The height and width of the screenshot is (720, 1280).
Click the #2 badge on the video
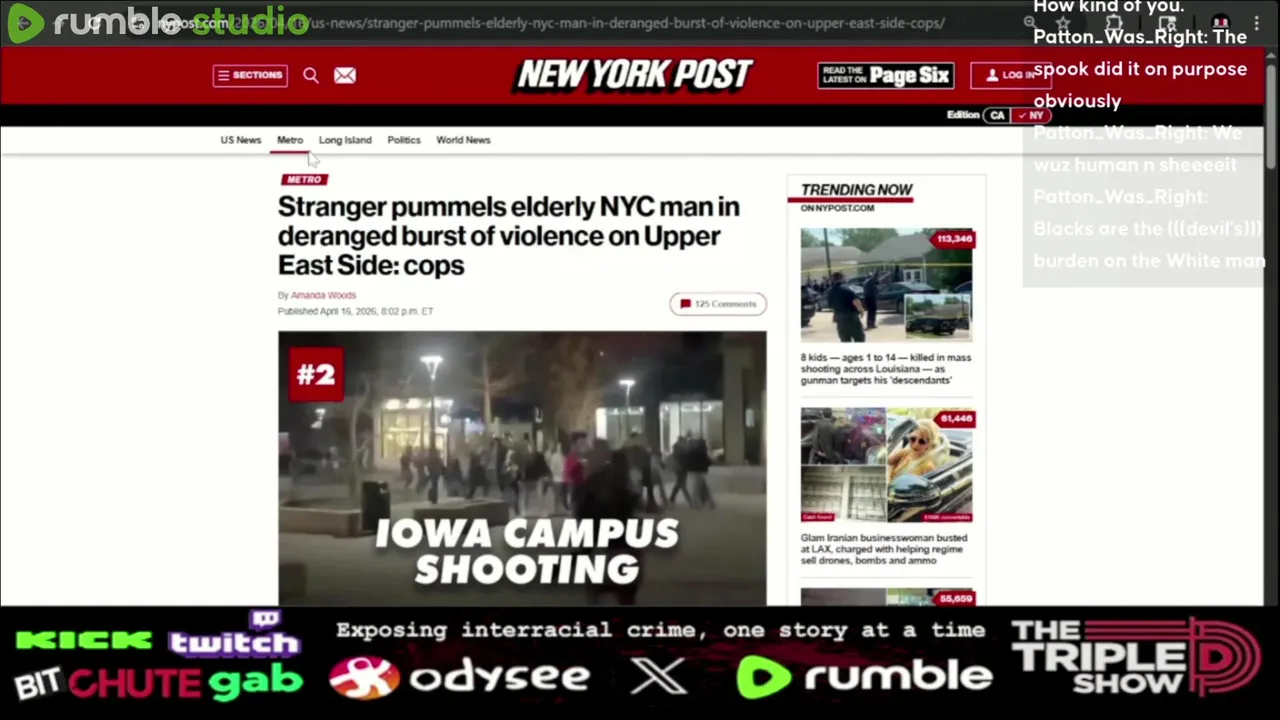pyautogui.click(x=316, y=374)
